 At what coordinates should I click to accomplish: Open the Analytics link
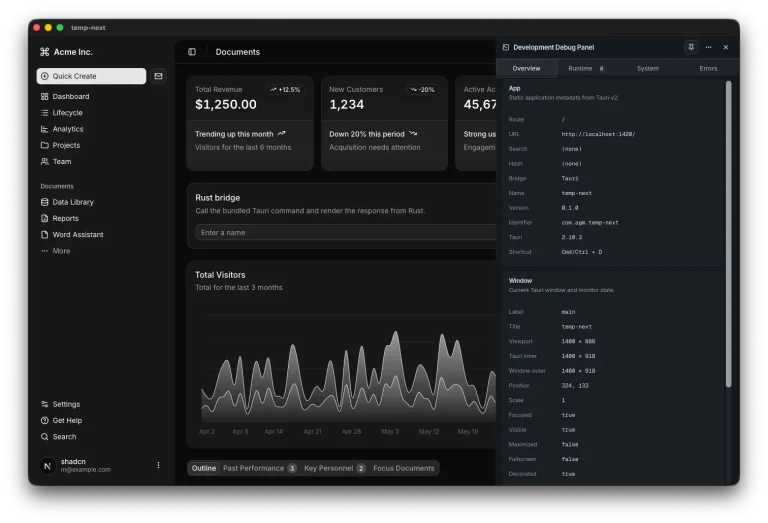coord(103,129)
